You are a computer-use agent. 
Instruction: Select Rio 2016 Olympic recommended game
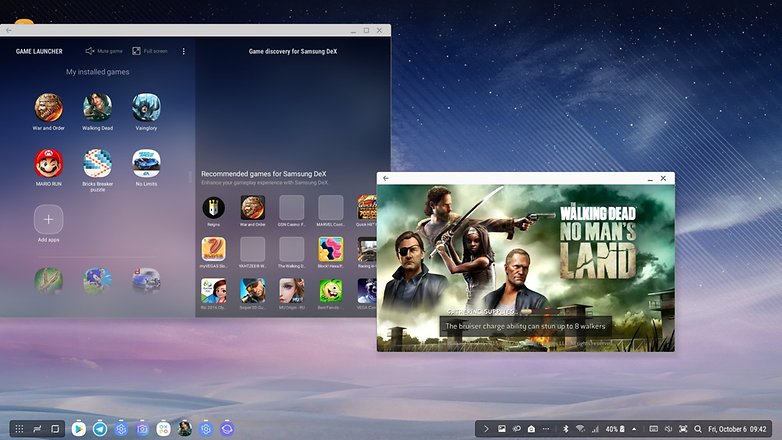(x=213, y=291)
